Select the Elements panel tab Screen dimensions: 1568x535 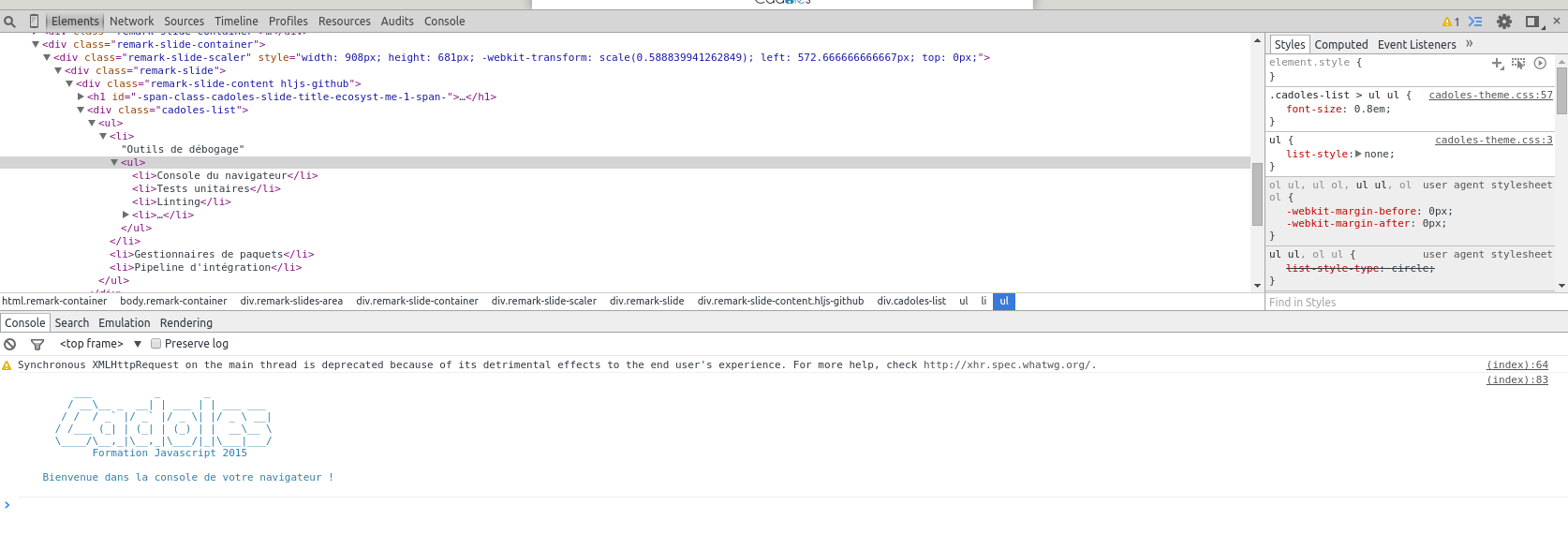pyautogui.click(x=75, y=21)
